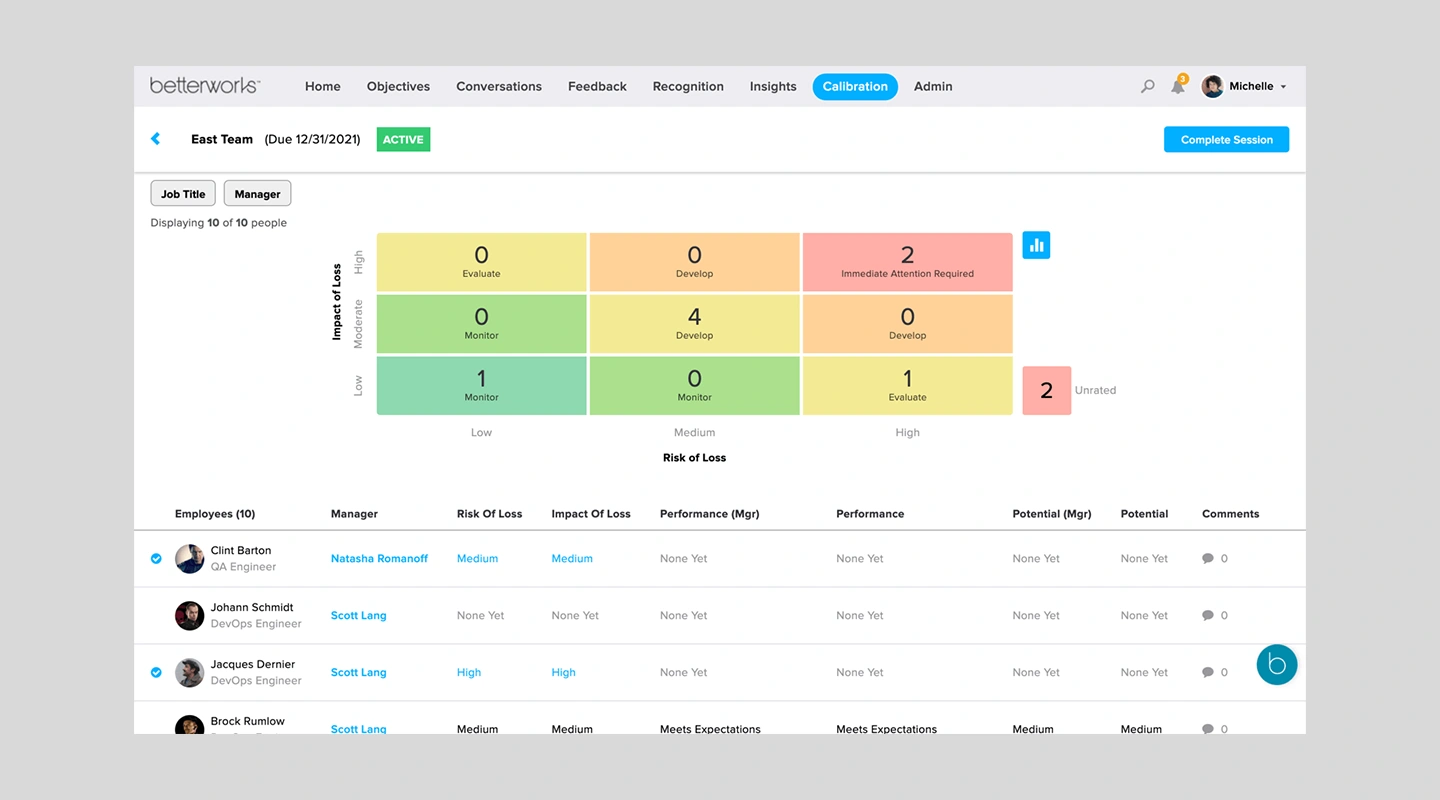Expand Michelle user menu dropdown arrow

pos(1283,87)
